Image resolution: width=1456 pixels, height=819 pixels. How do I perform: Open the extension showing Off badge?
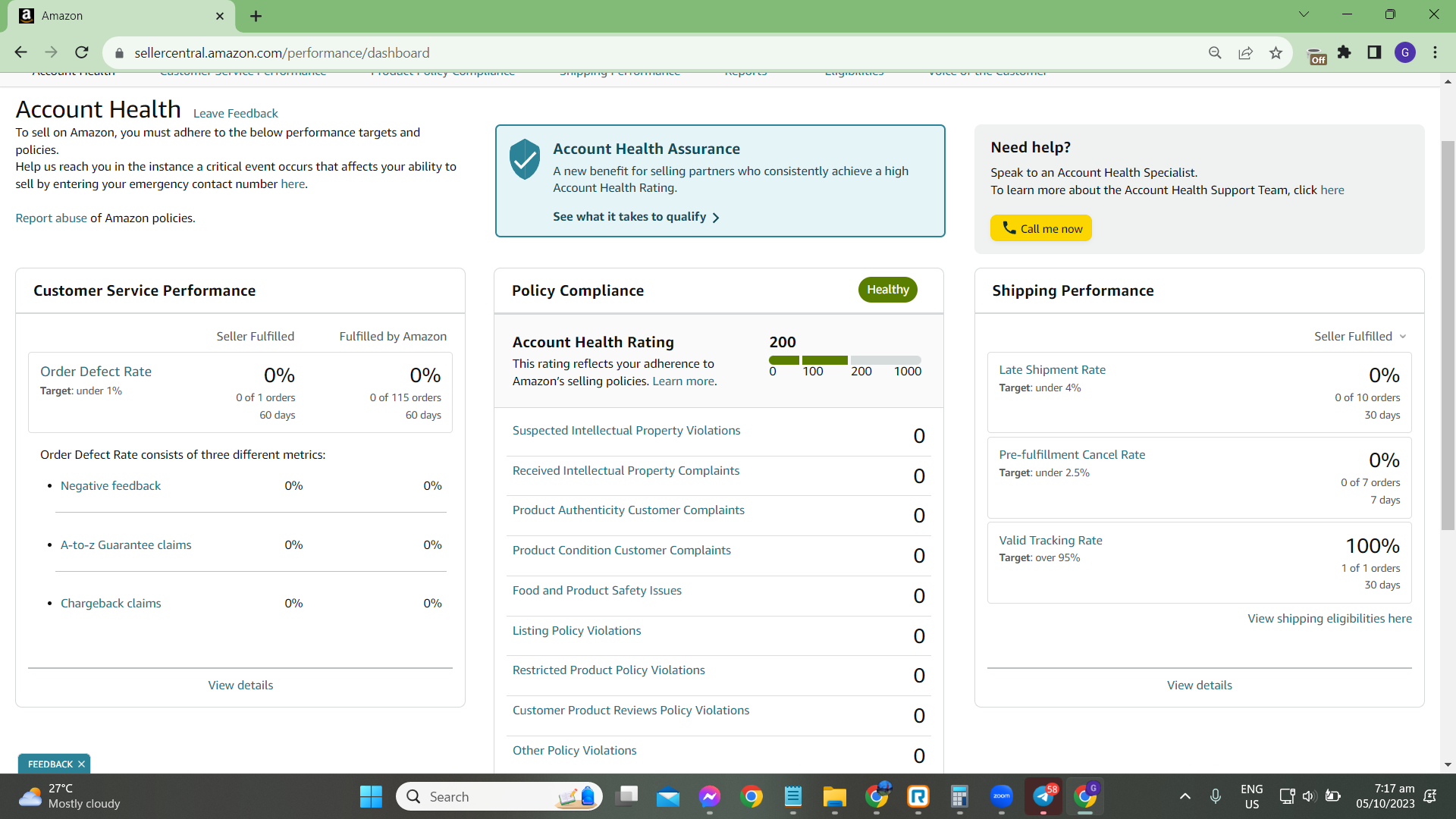(1316, 55)
